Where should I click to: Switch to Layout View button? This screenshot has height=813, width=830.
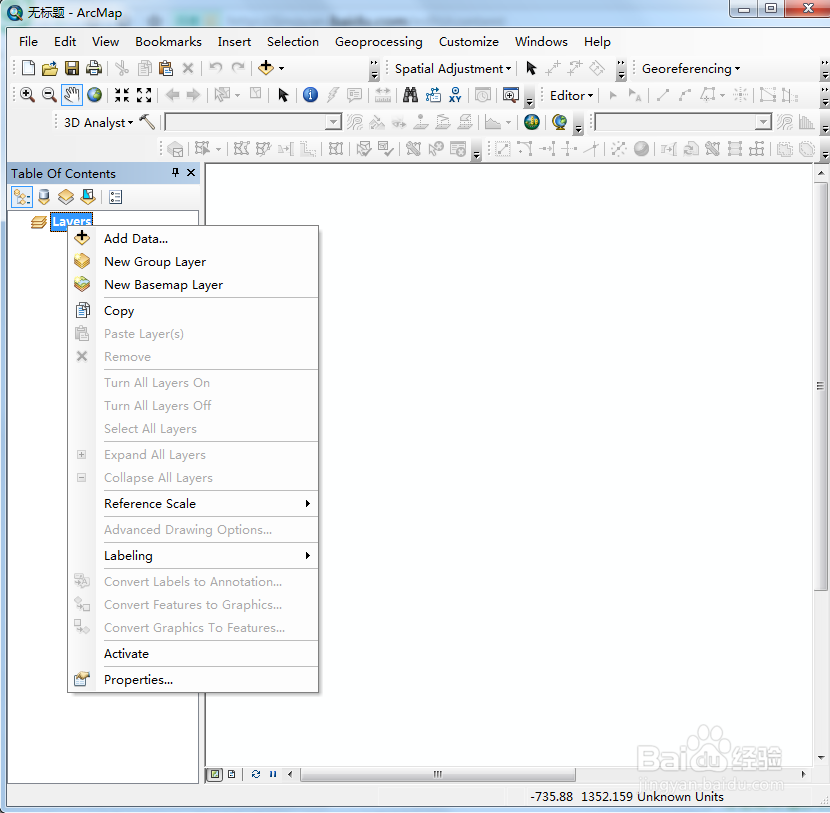point(231,774)
